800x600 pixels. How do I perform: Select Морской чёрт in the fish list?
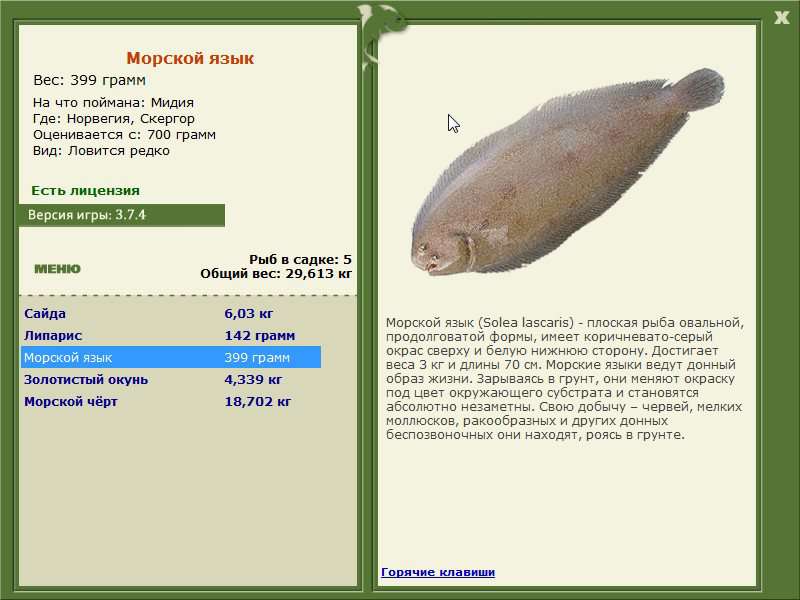pos(70,402)
